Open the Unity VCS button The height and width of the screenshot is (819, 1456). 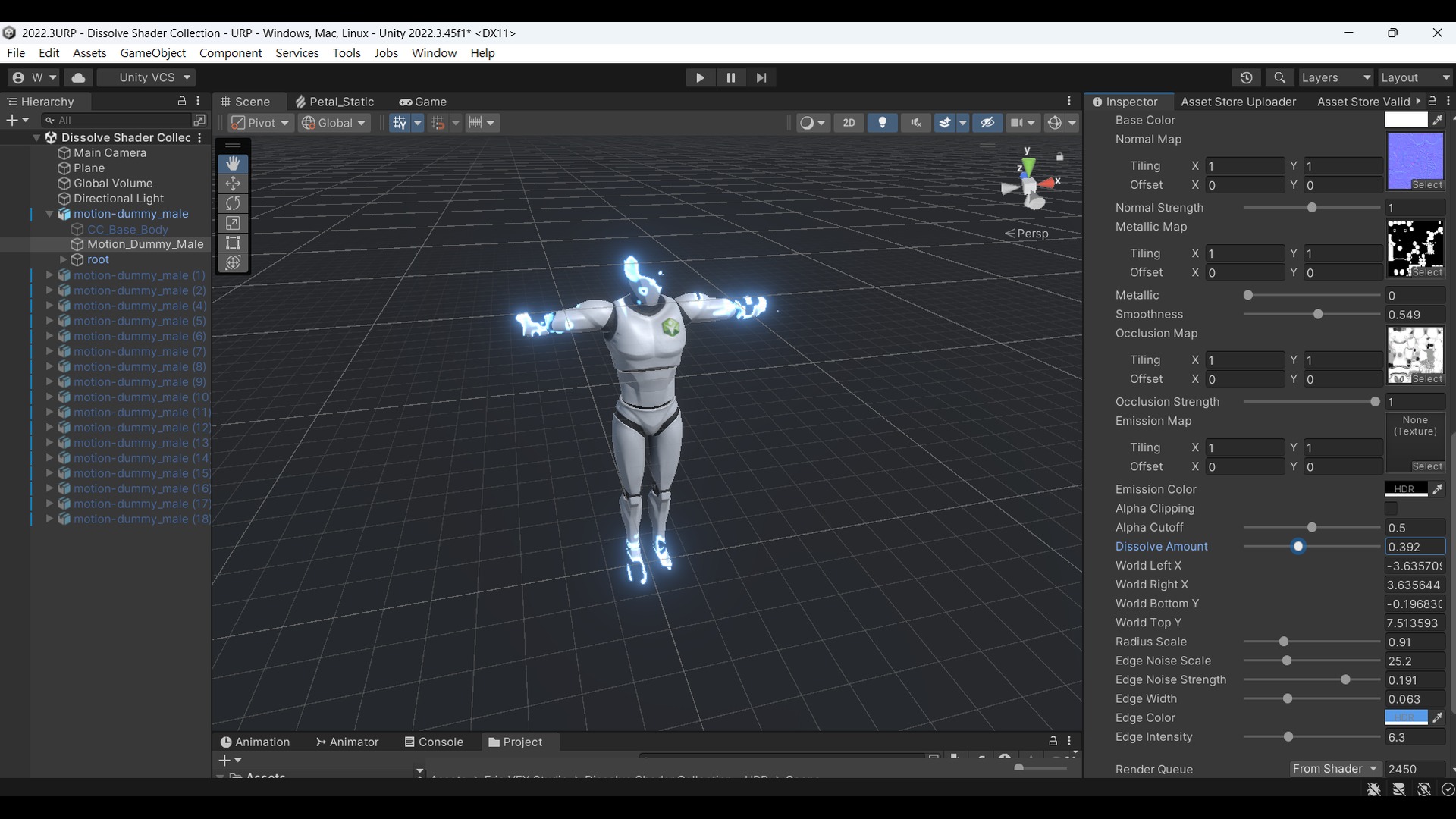point(146,77)
